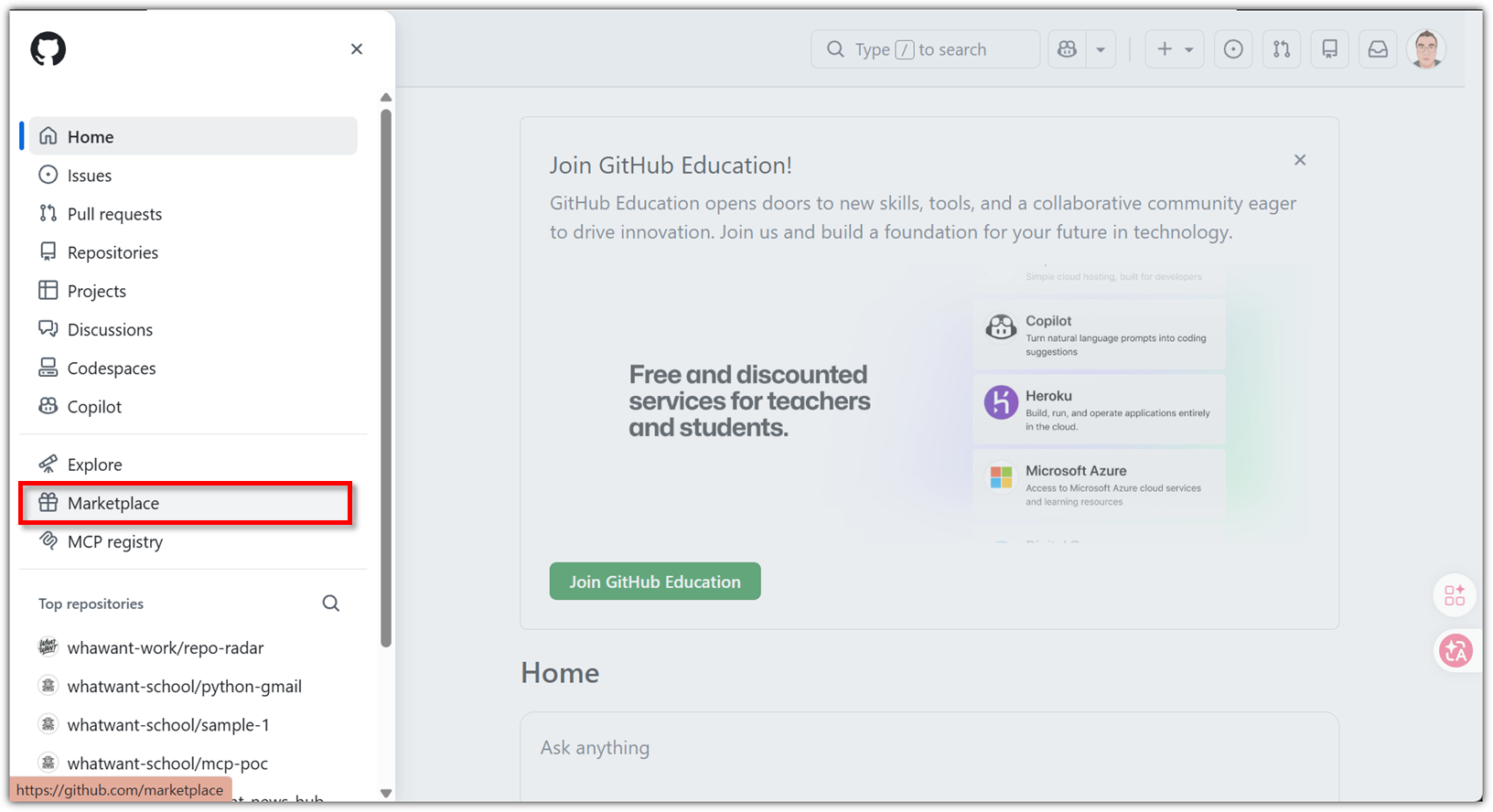Click the Projects table icon
The image size is (1493, 812).
point(48,290)
